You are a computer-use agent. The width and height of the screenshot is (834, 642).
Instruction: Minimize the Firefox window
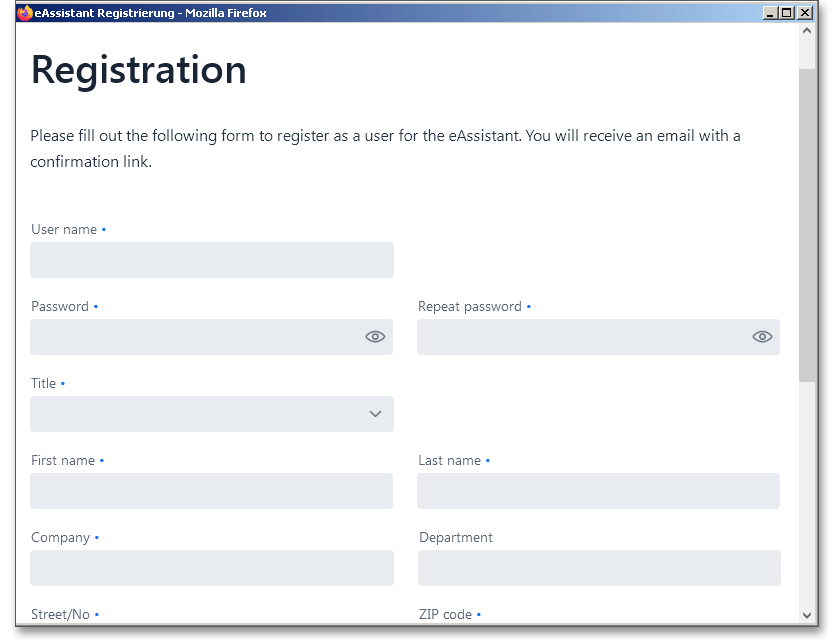[x=770, y=13]
